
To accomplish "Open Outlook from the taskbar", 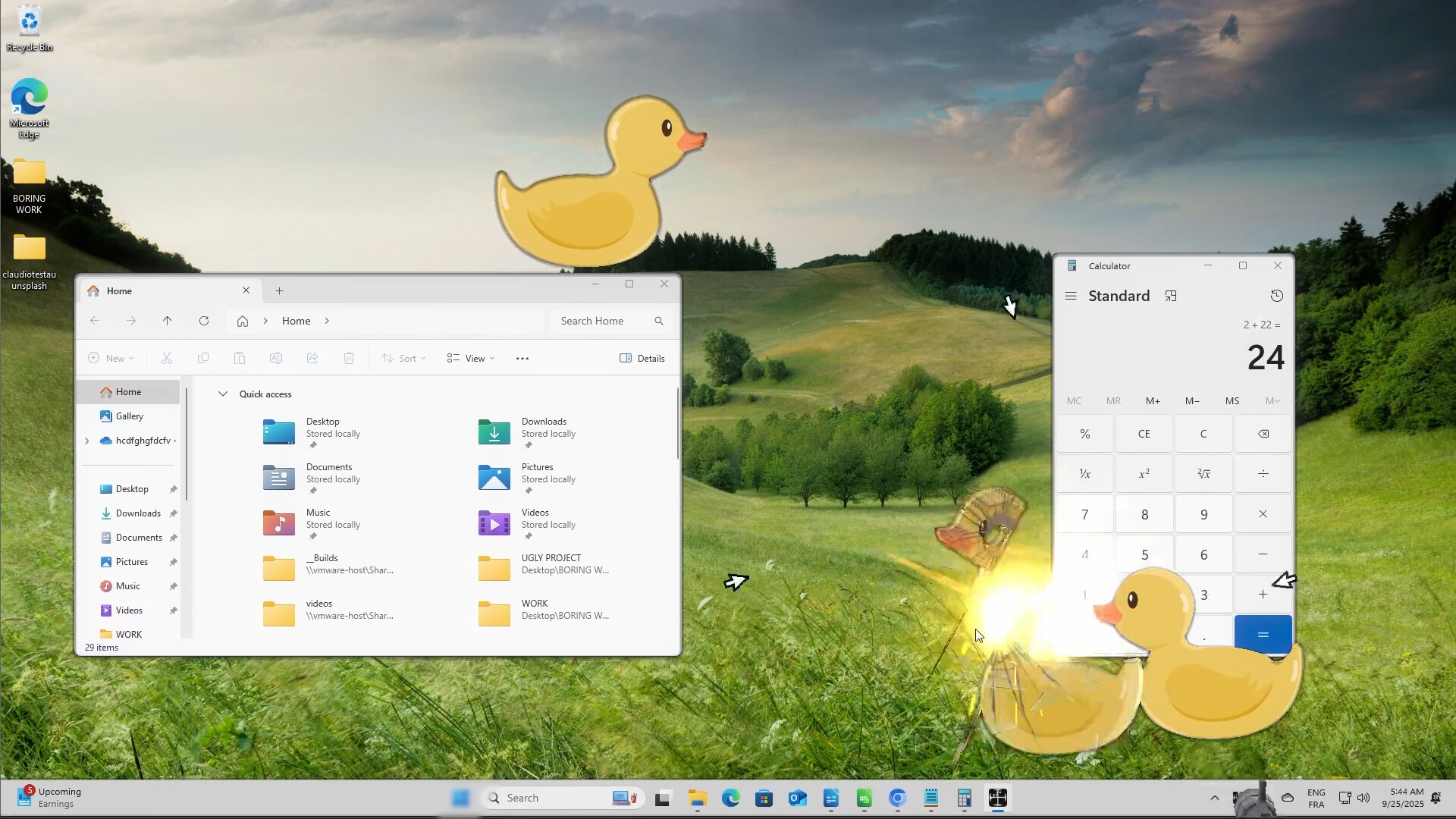I will pos(798,797).
